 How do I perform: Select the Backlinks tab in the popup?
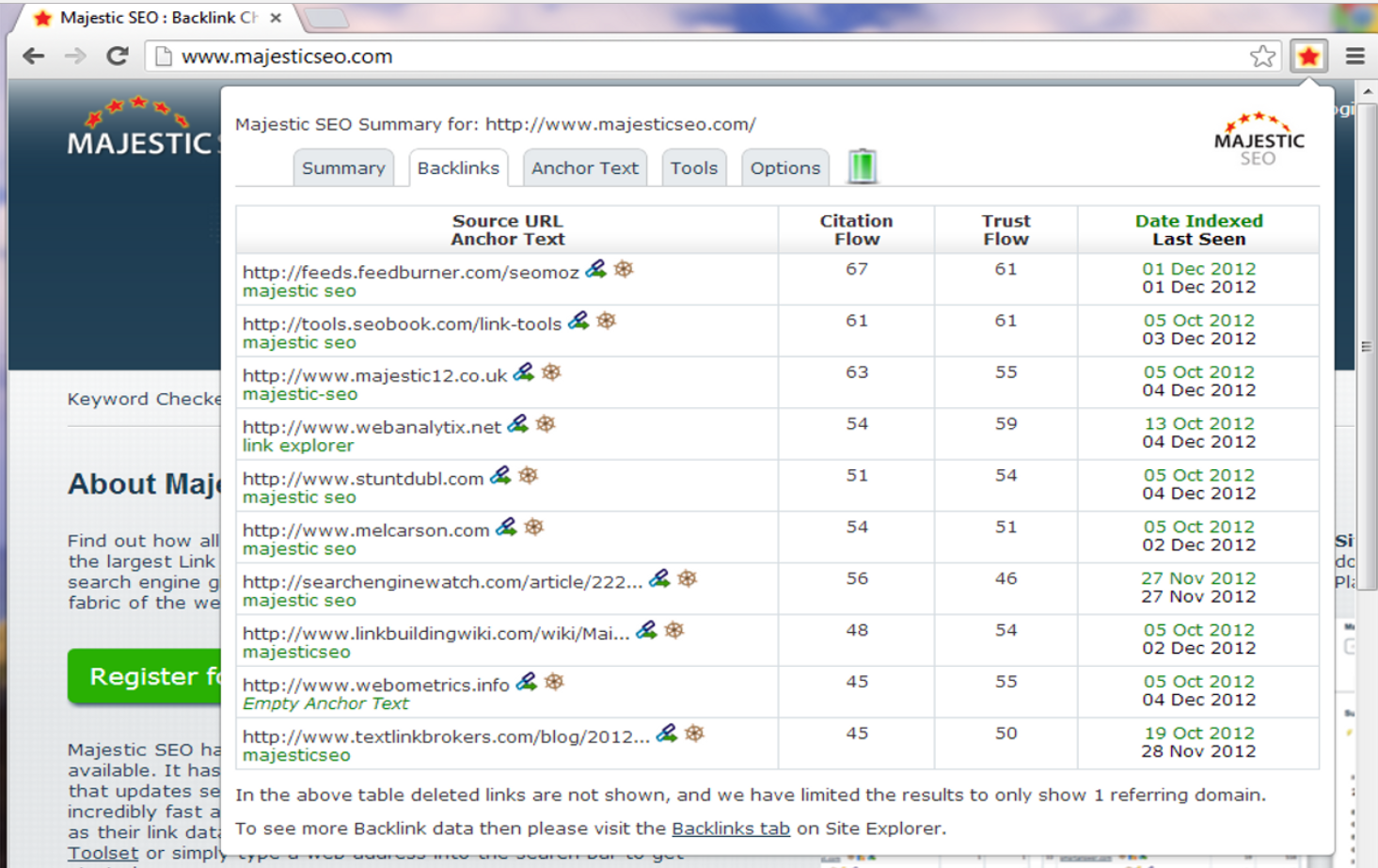pos(458,168)
